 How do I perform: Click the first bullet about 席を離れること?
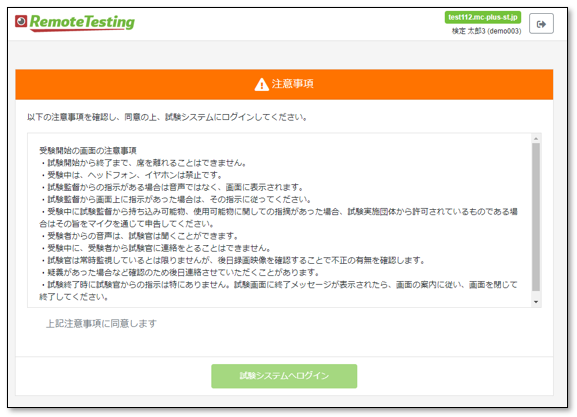pos(144,163)
